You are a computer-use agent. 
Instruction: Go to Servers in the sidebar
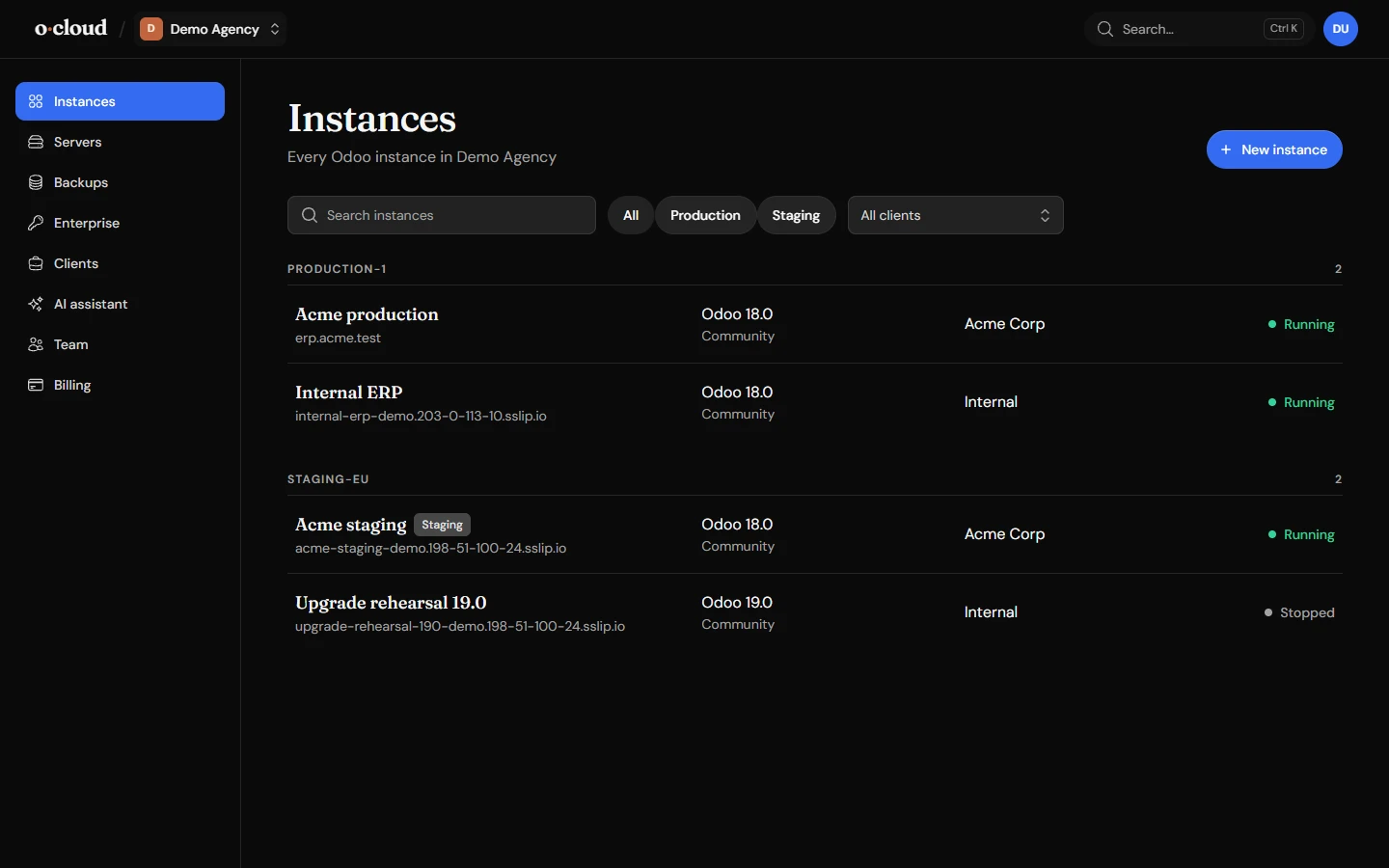pyautogui.click(x=120, y=142)
